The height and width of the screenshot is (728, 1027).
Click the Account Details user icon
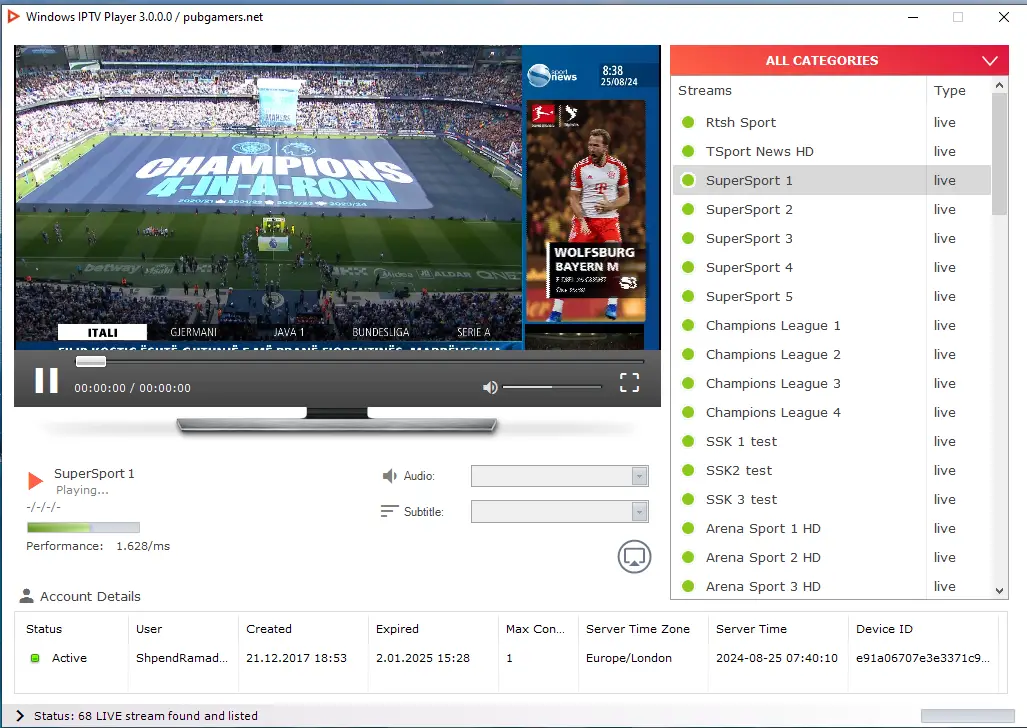[x=26, y=596]
